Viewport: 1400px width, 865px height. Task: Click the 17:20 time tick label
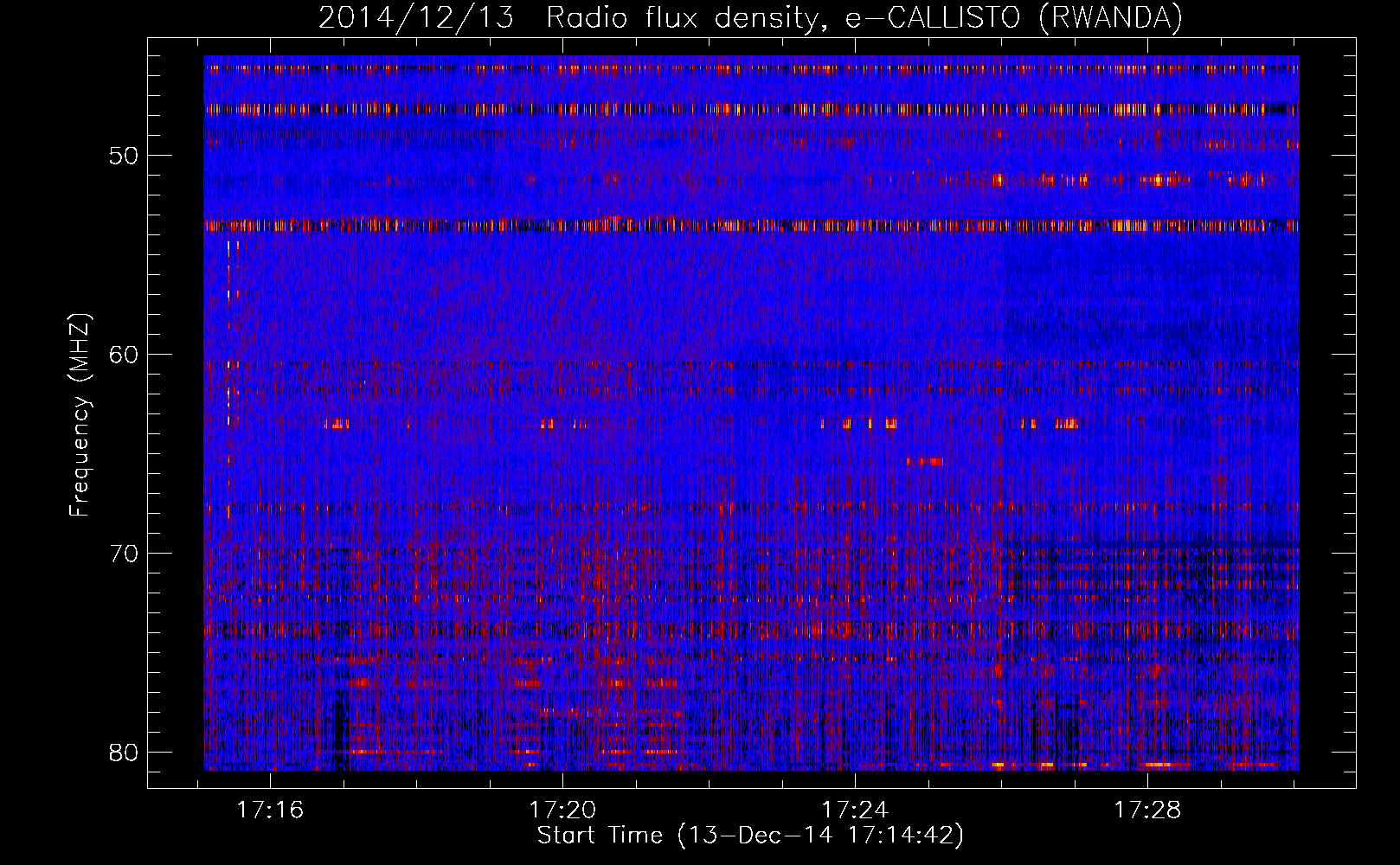563,811
